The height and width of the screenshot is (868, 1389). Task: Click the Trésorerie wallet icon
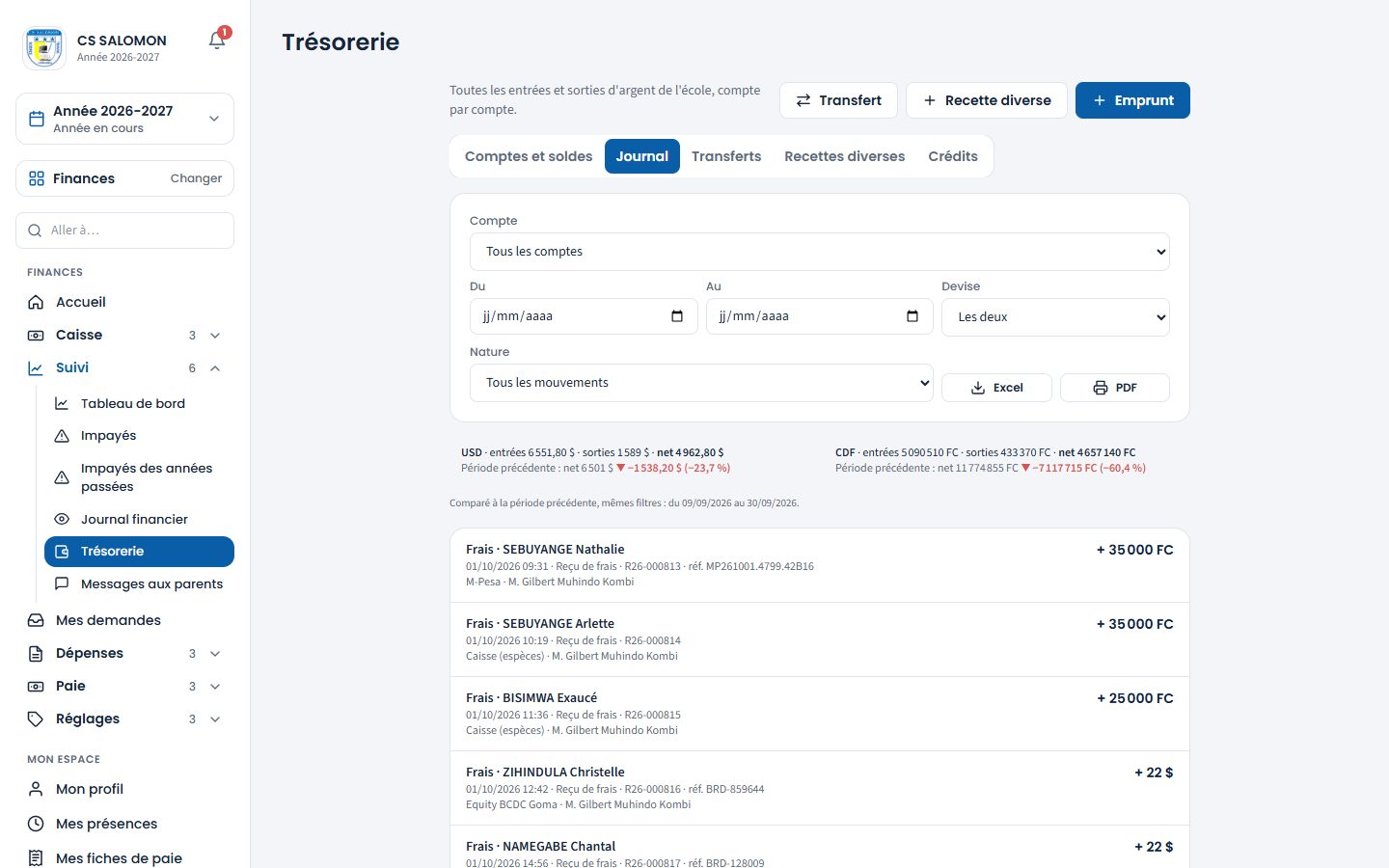click(62, 552)
